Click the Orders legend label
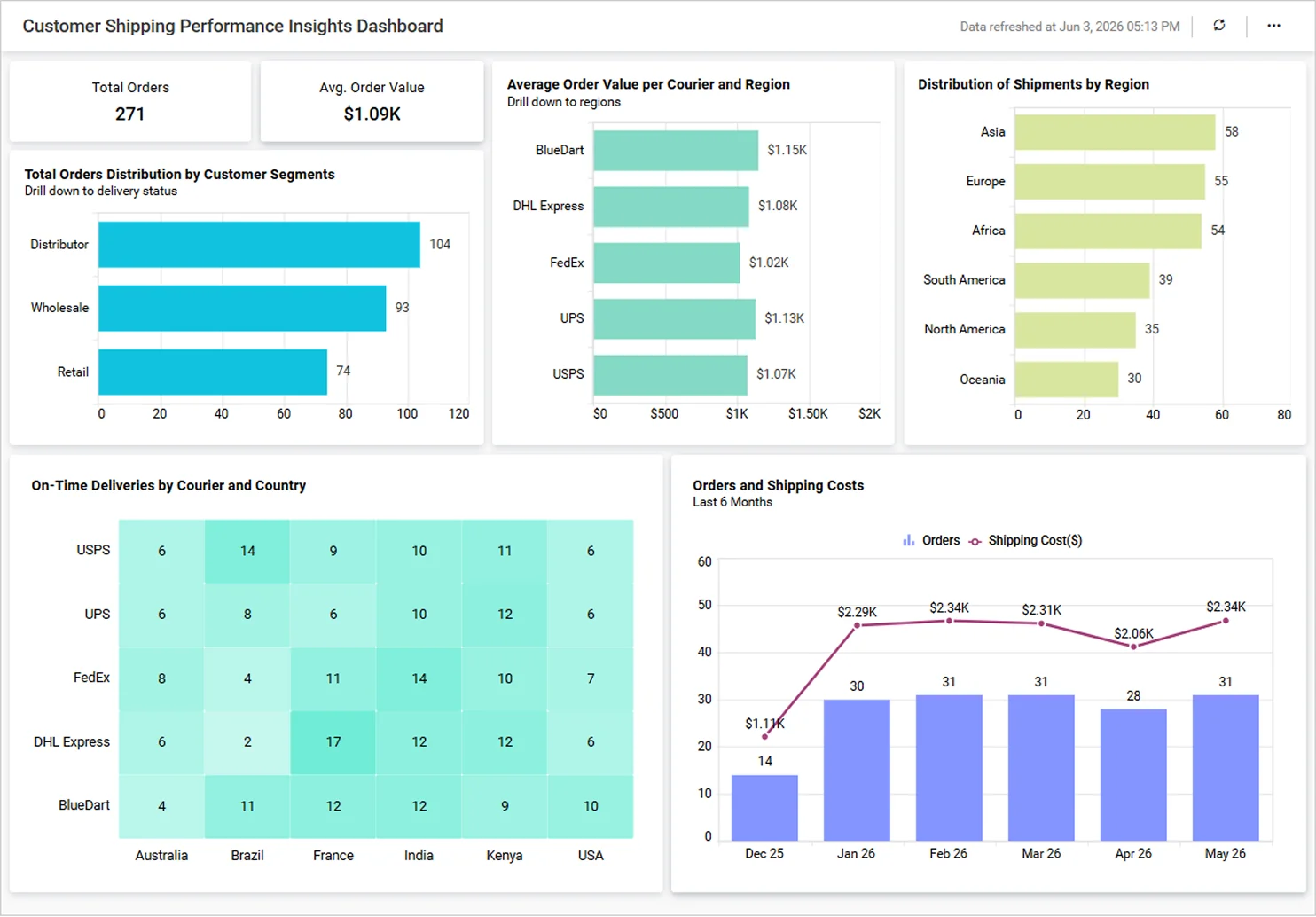This screenshot has width=1316, height=917. click(941, 540)
